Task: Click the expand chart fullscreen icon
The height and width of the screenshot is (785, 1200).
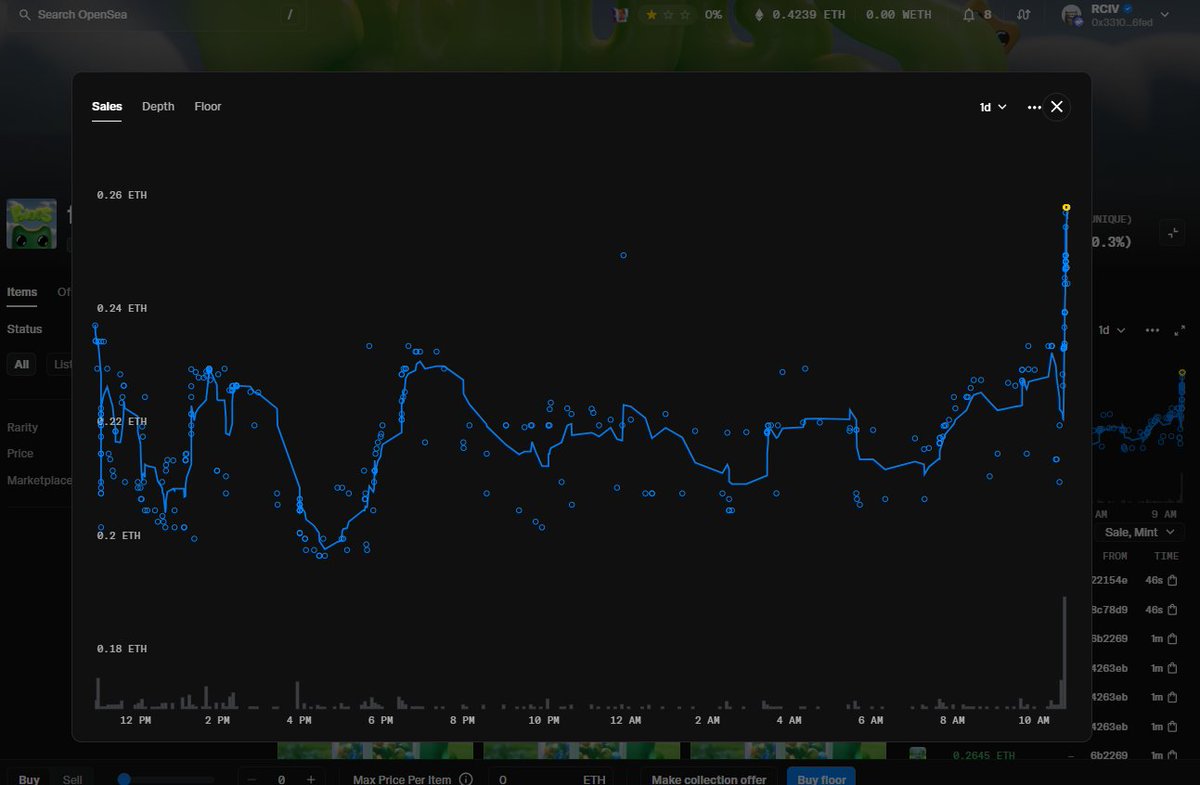Action: [1179, 330]
